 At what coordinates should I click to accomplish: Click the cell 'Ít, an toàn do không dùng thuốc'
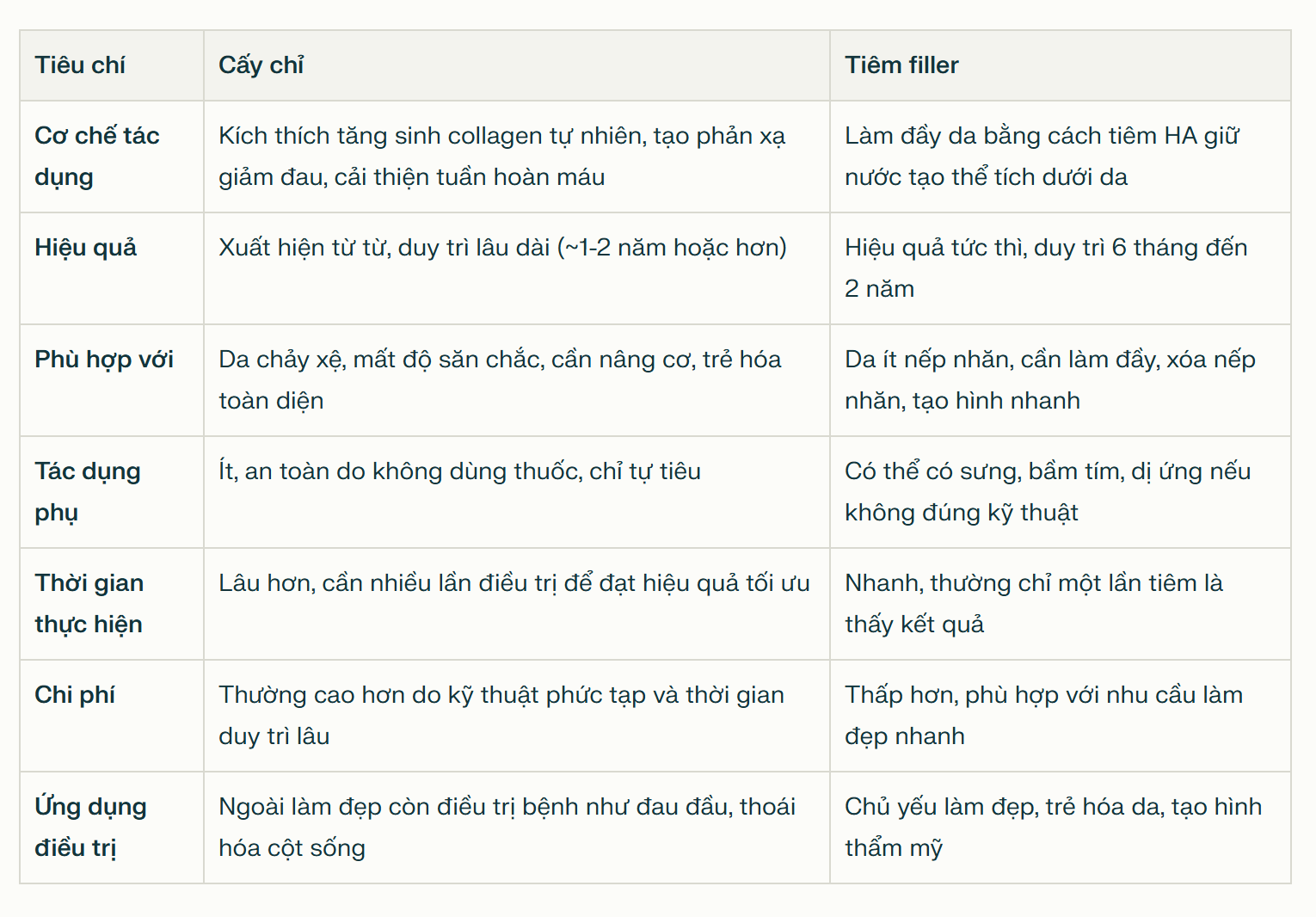click(459, 471)
